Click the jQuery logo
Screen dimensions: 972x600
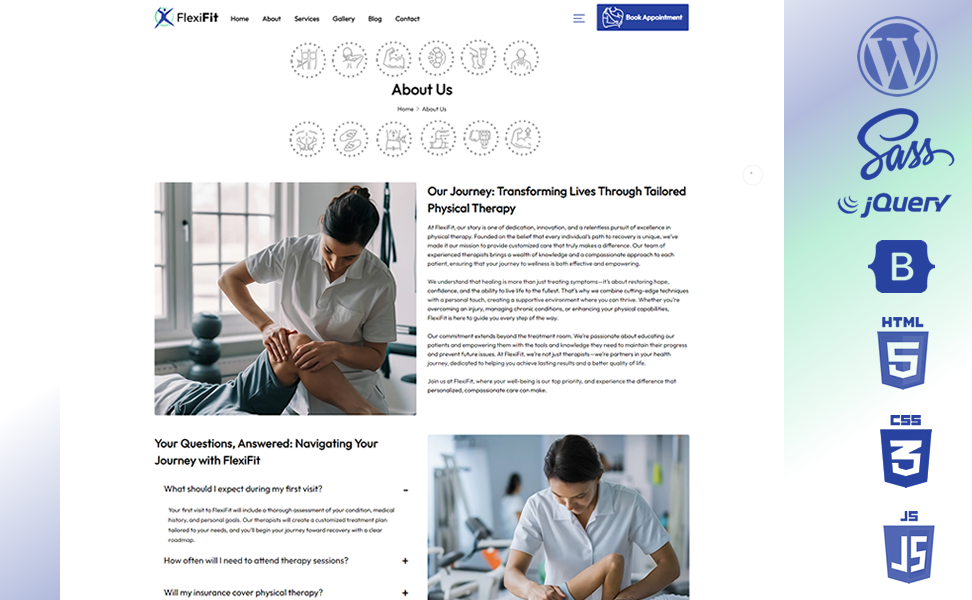tap(894, 203)
